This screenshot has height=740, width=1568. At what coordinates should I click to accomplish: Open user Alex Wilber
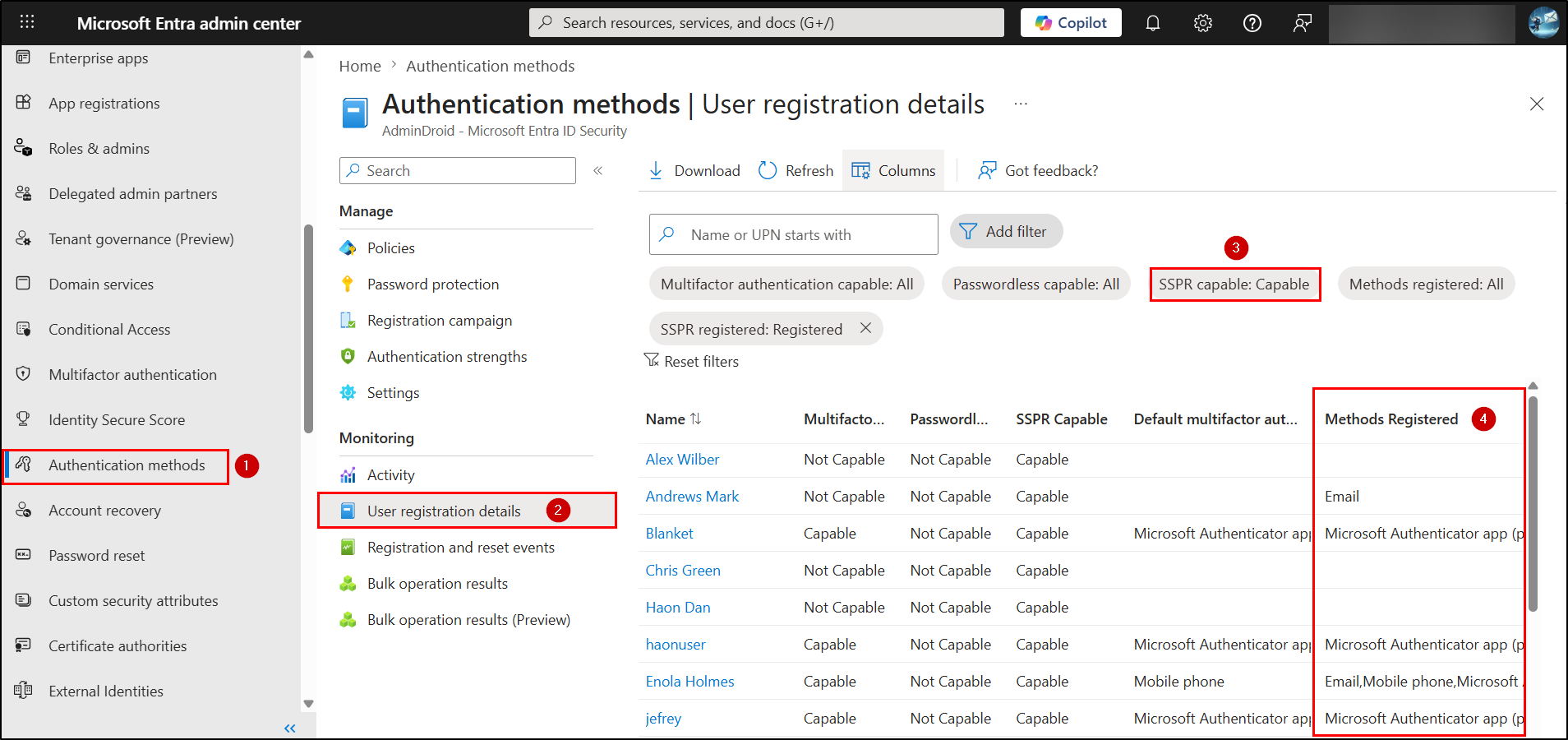tap(682, 460)
